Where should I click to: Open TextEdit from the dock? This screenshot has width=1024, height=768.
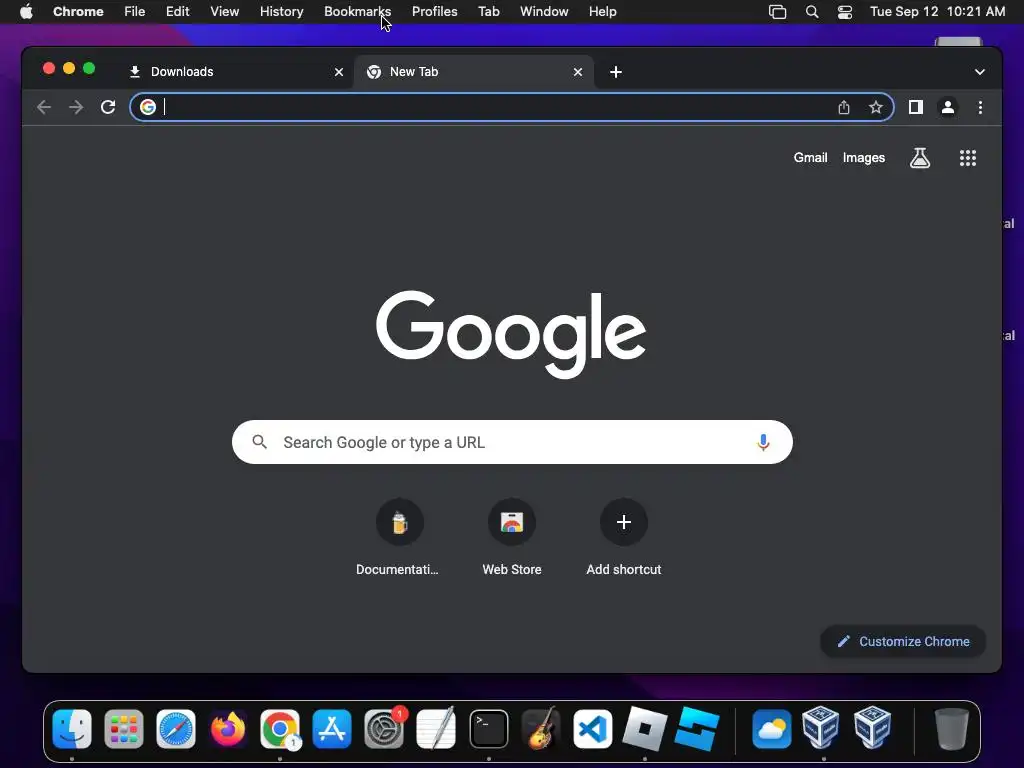coord(436,728)
